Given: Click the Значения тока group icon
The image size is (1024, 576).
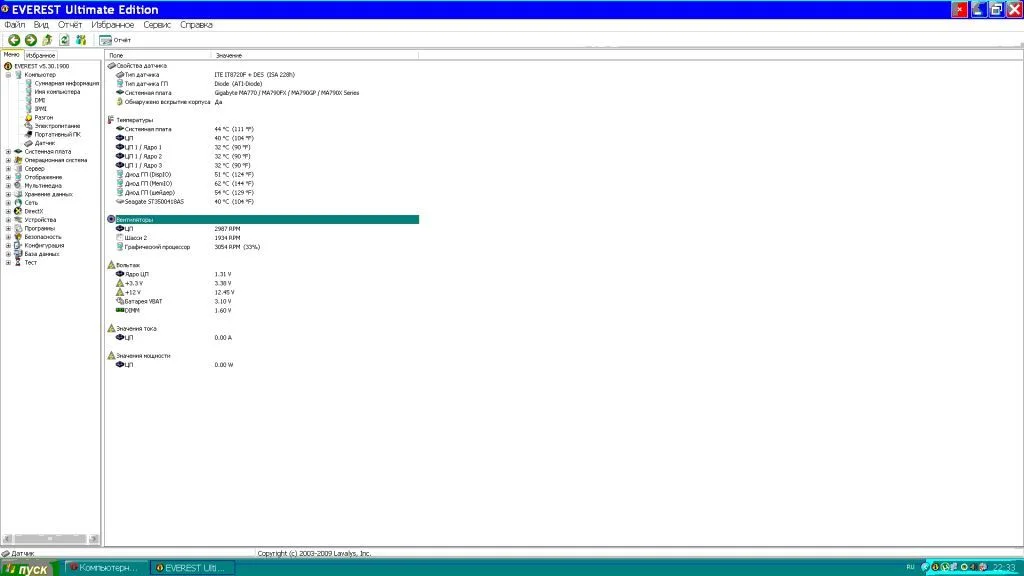Looking at the screenshot, I should click(111, 328).
